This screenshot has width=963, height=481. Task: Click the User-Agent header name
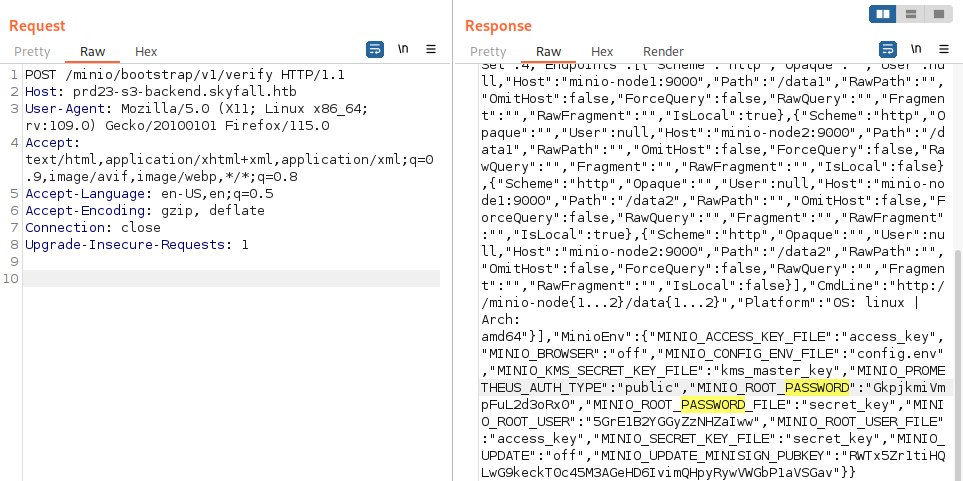point(63,109)
